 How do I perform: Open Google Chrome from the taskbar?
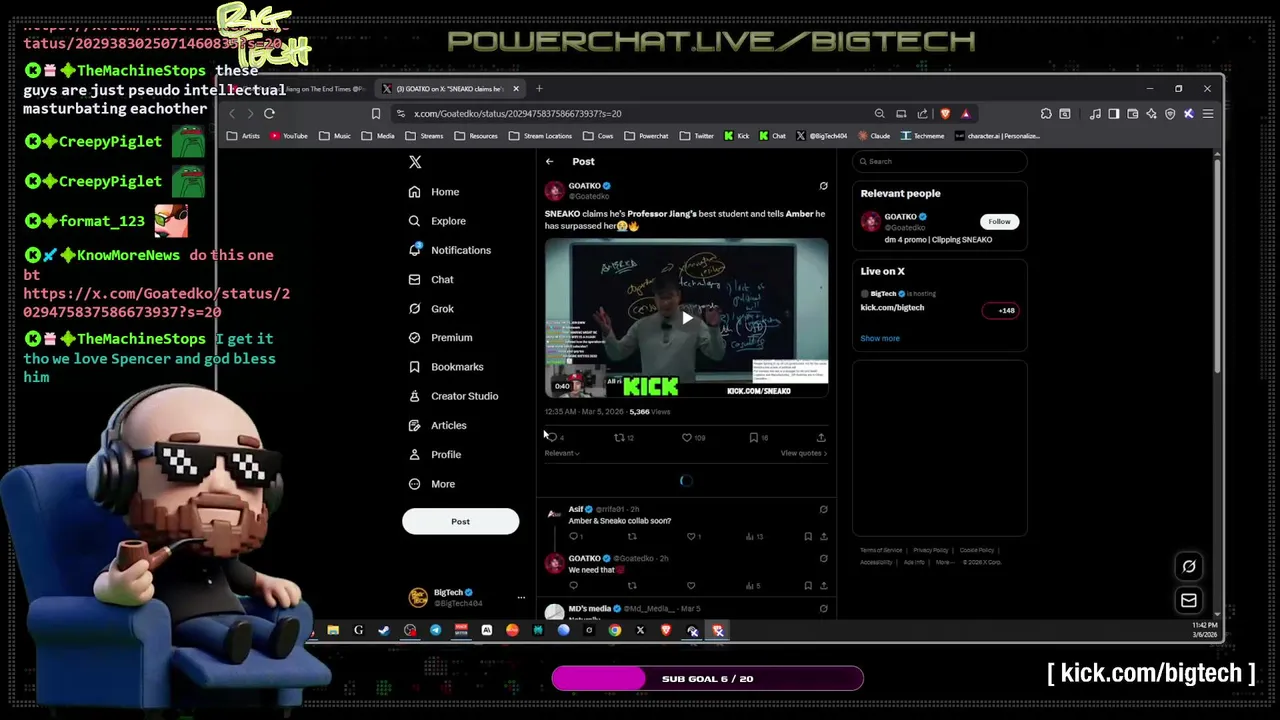pos(615,630)
